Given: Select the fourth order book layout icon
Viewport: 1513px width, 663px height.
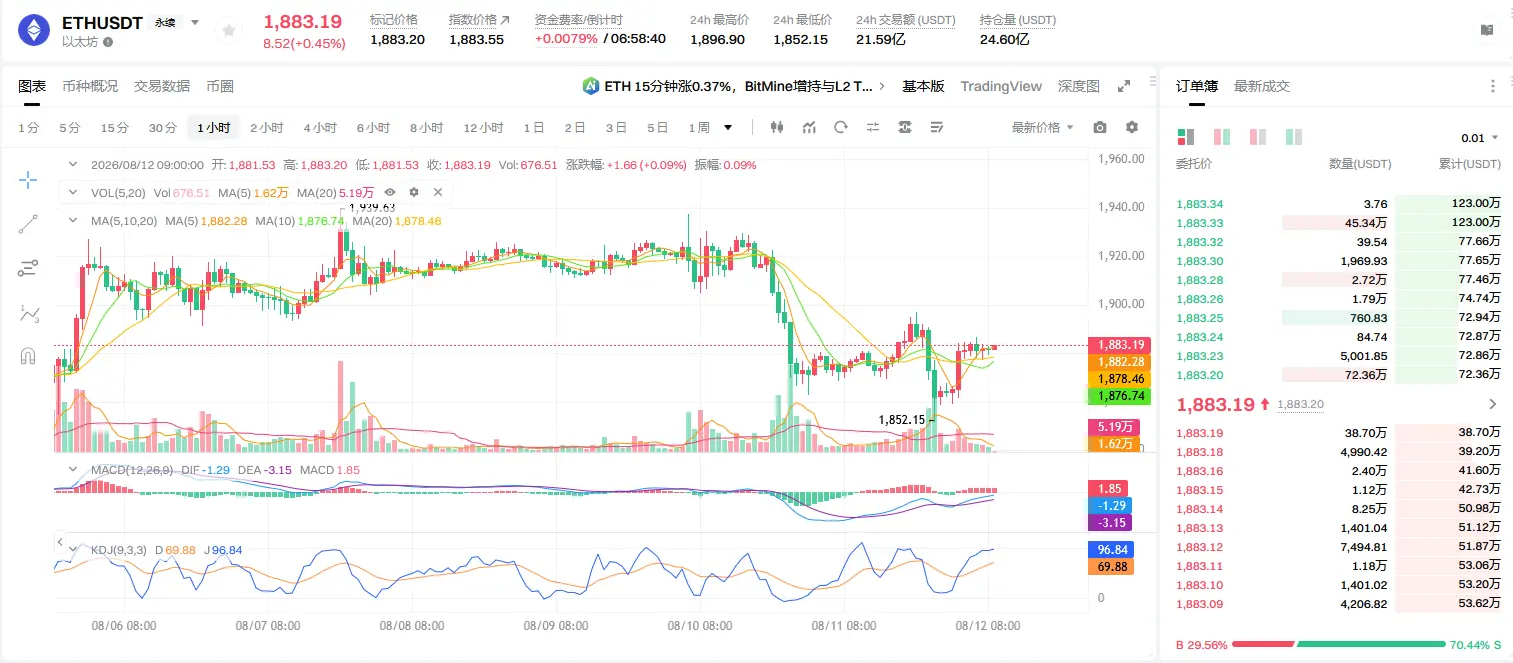Looking at the screenshot, I should pos(1294,137).
